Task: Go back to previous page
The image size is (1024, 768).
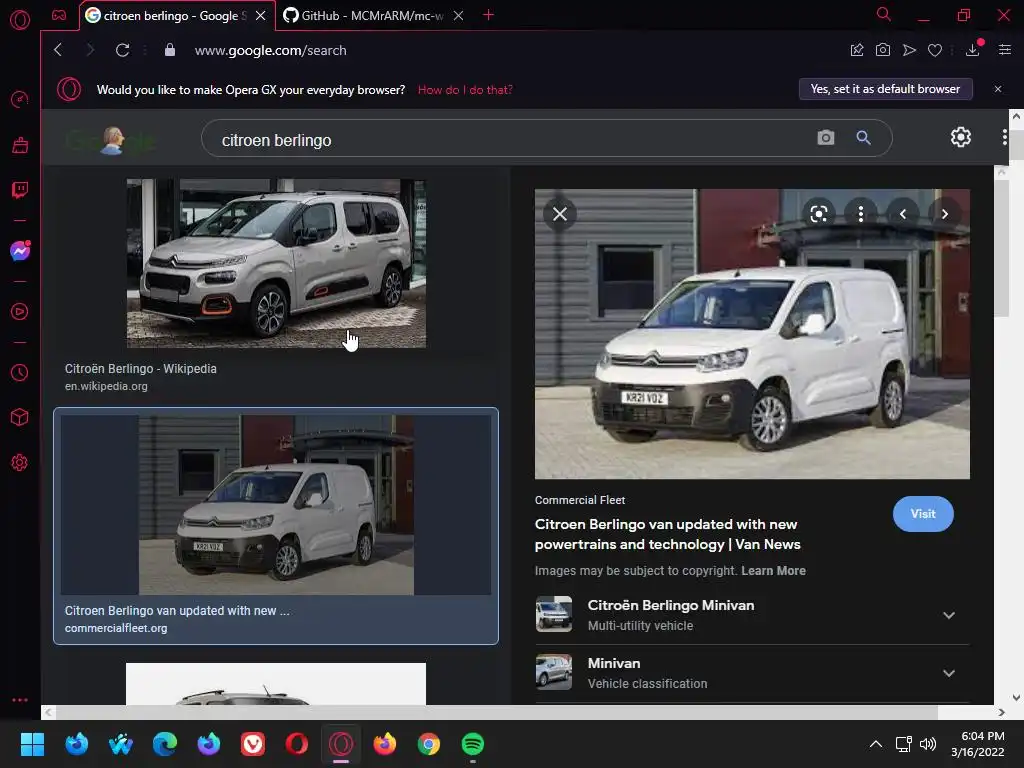Action: pos(58,50)
